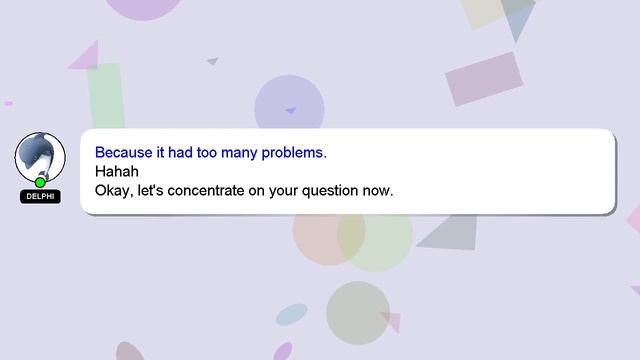Click the pink triangle near the green rectangle
The image size is (640, 360).
[86, 56]
